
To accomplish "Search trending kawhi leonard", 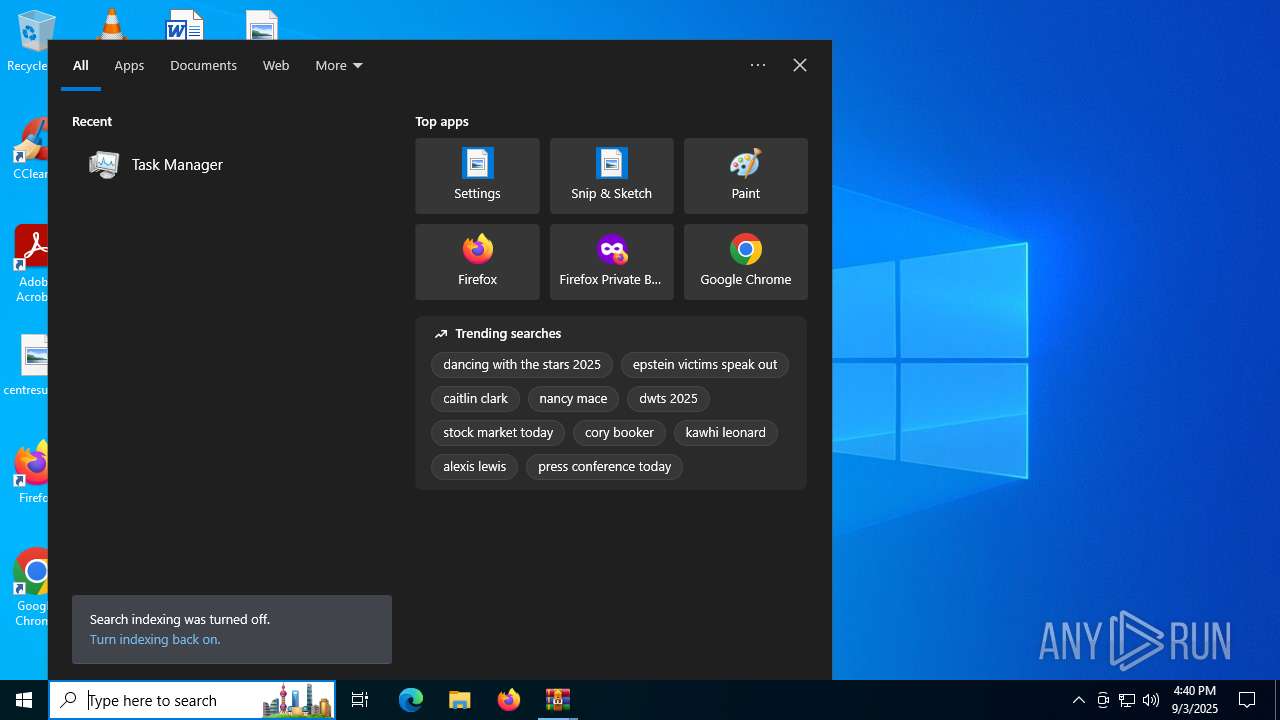I will (725, 433).
